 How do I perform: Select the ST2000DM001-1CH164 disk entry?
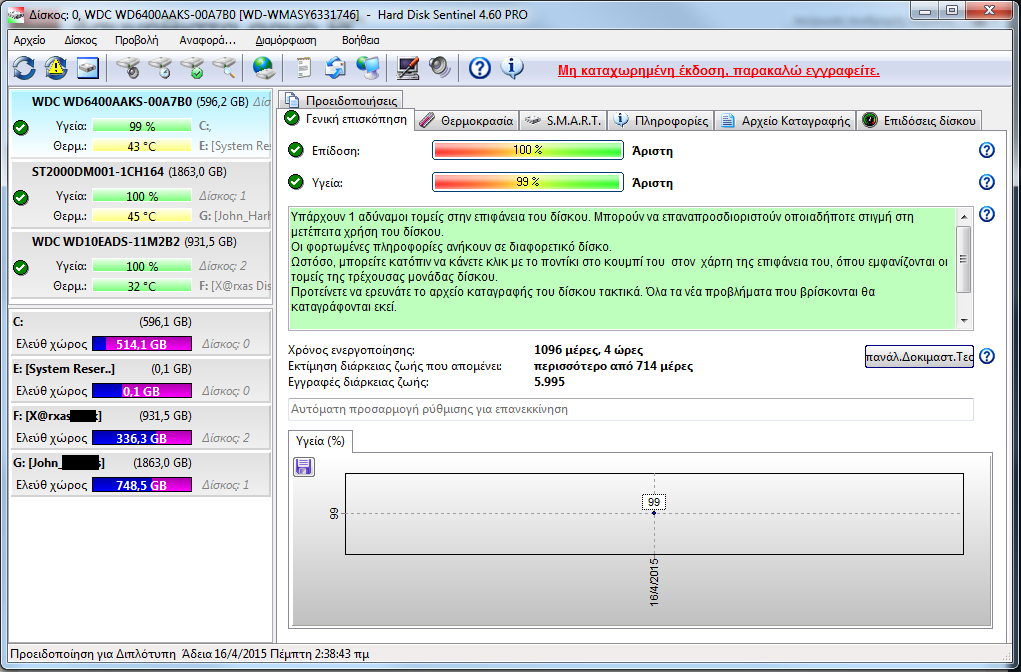pyautogui.click(x=141, y=194)
